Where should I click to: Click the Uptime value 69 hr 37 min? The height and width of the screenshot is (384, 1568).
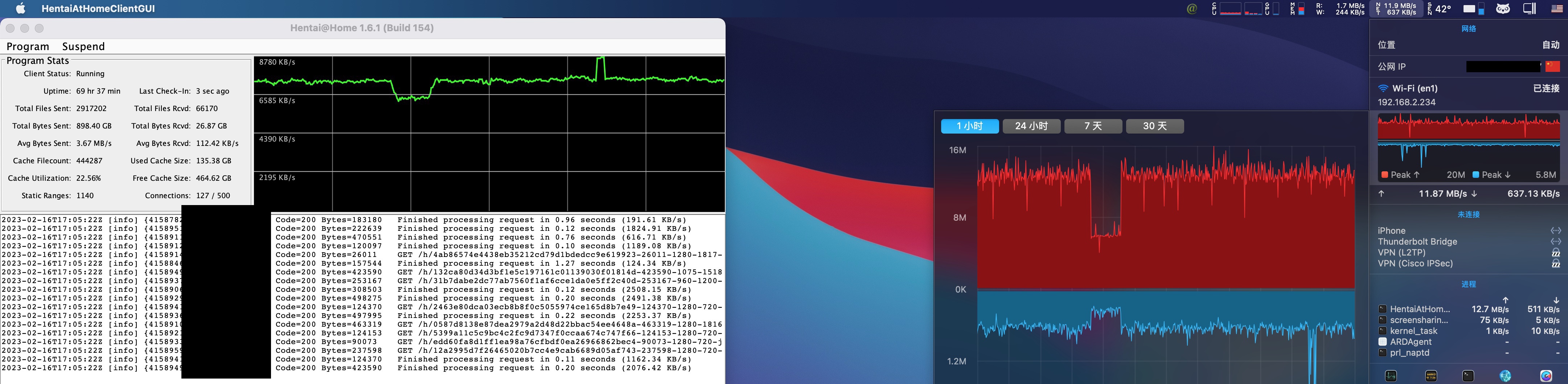click(x=98, y=91)
